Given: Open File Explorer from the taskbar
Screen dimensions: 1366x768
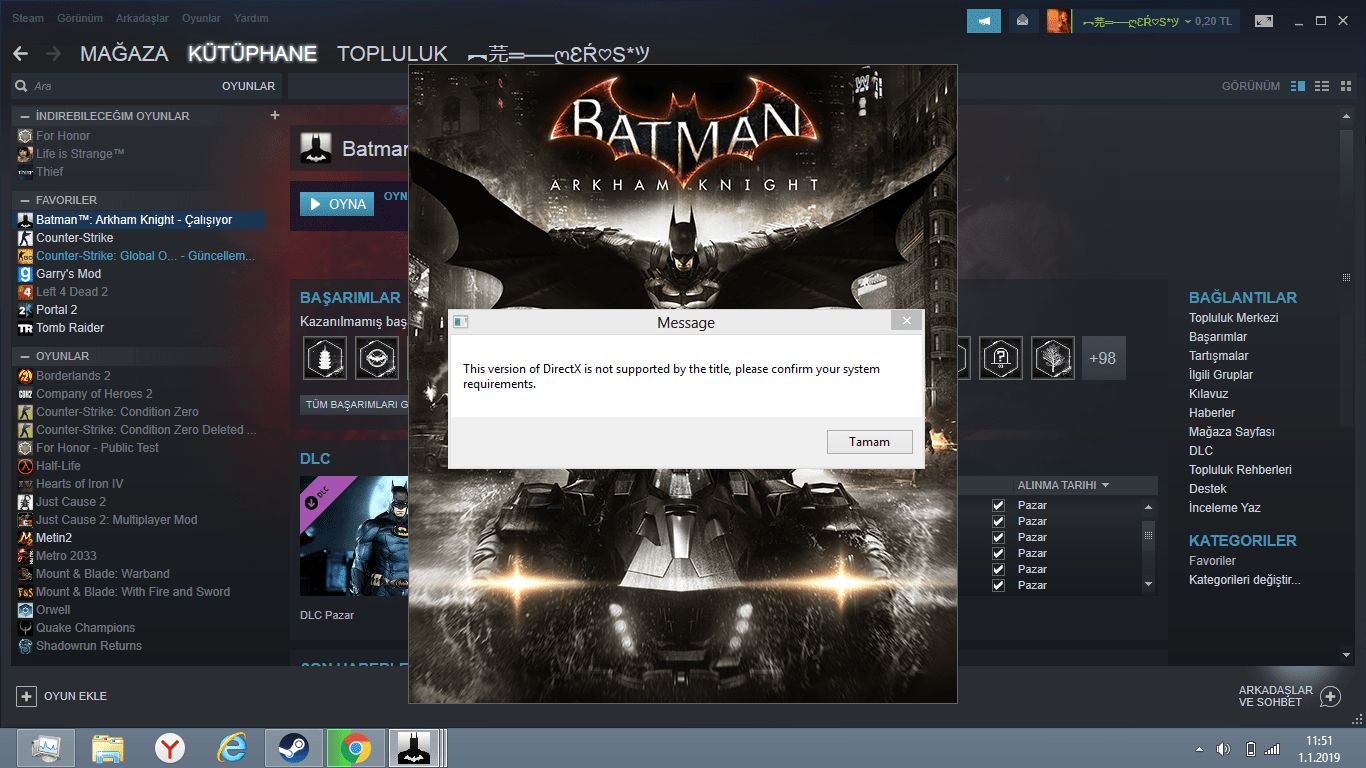Looking at the screenshot, I should (x=108, y=747).
